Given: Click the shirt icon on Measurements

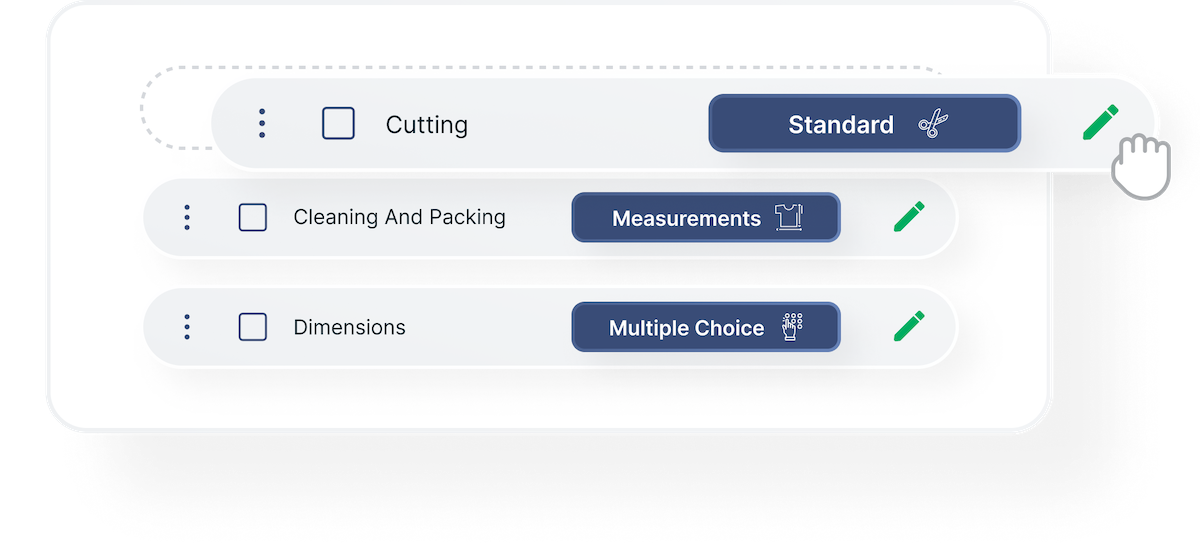Looking at the screenshot, I should [790, 218].
